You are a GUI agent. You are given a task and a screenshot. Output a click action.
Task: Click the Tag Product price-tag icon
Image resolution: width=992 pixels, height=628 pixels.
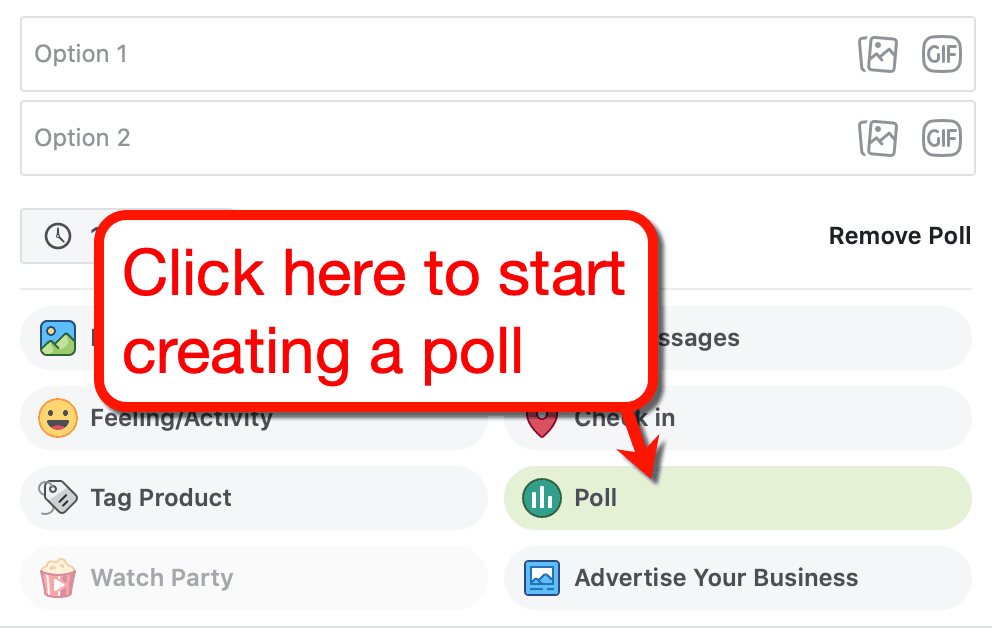[57, 497]
